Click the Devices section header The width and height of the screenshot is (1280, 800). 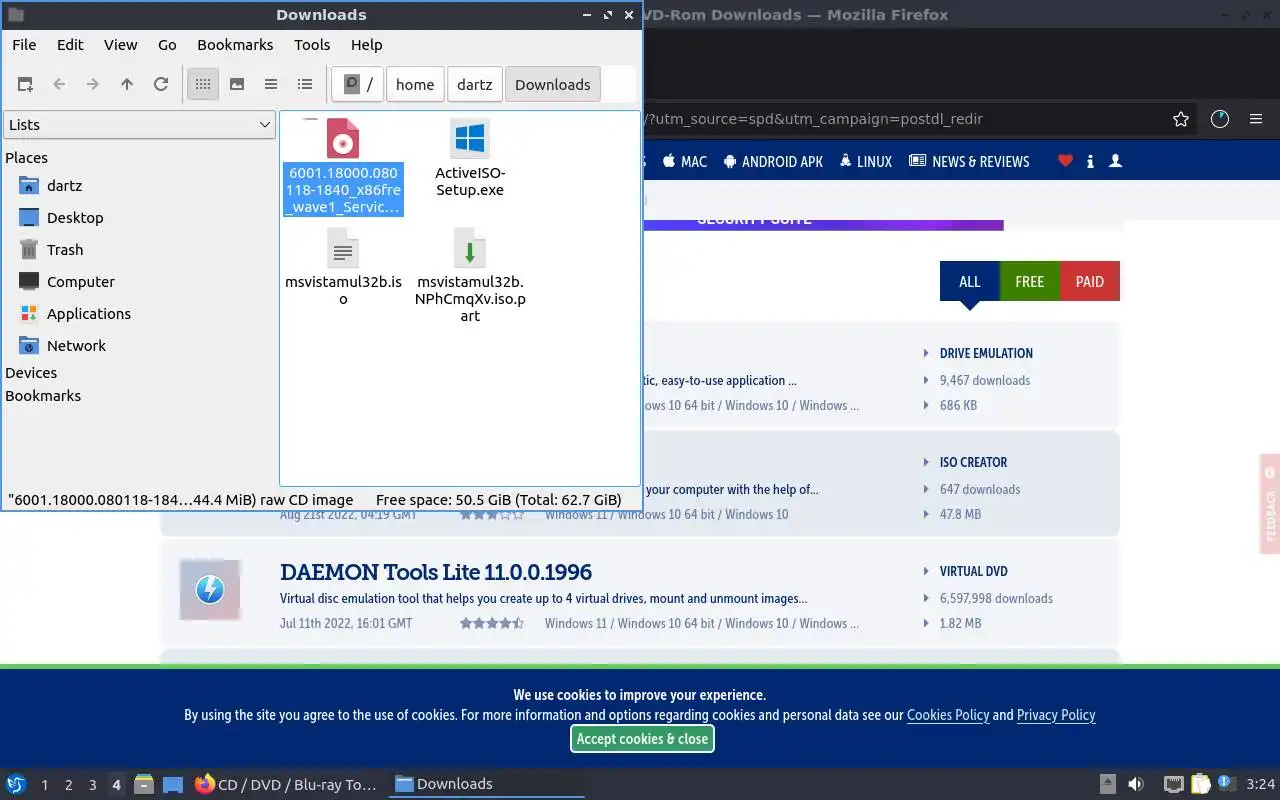tap(31, 373)
